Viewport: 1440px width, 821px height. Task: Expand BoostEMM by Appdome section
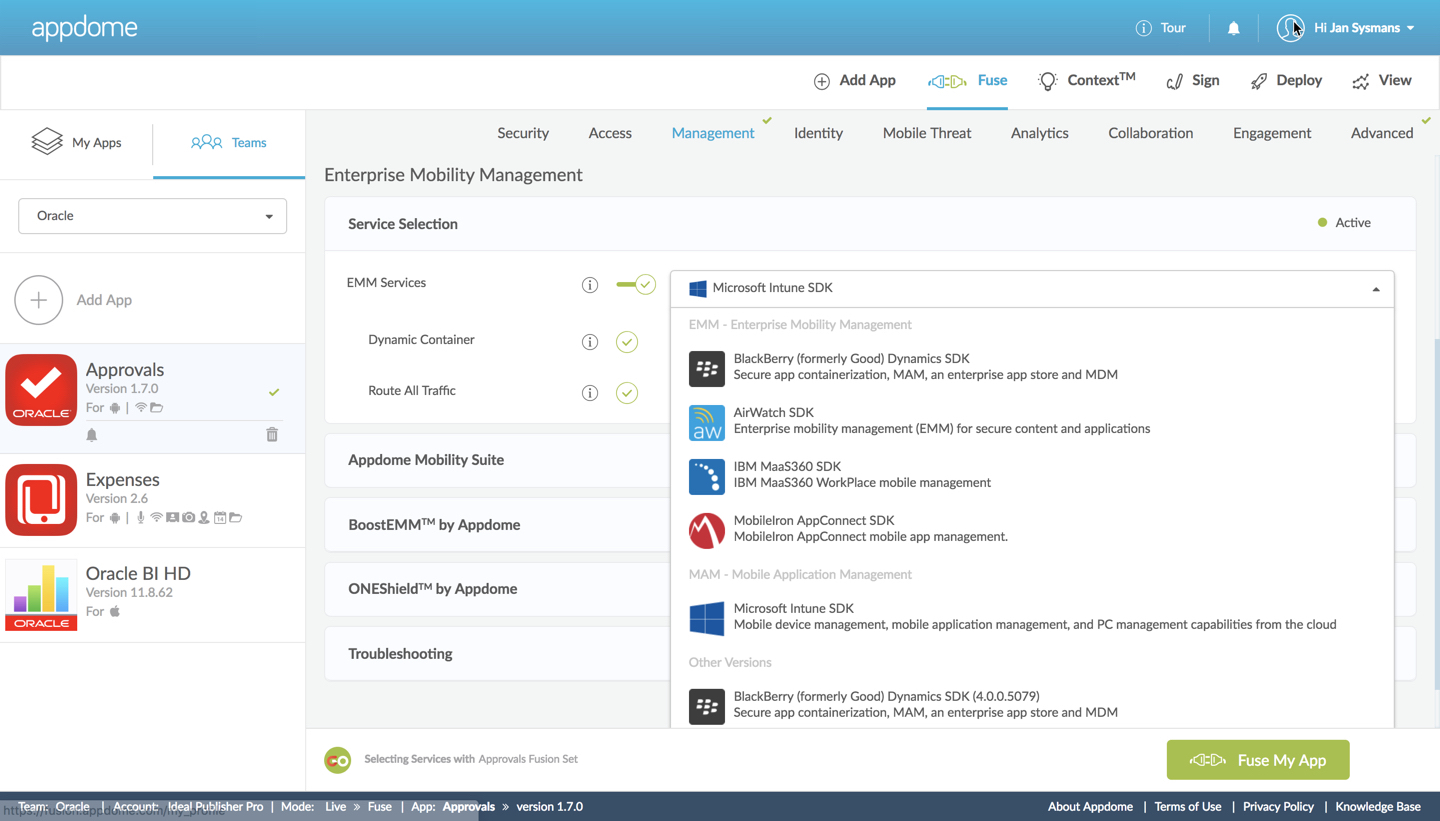(497, 525)
